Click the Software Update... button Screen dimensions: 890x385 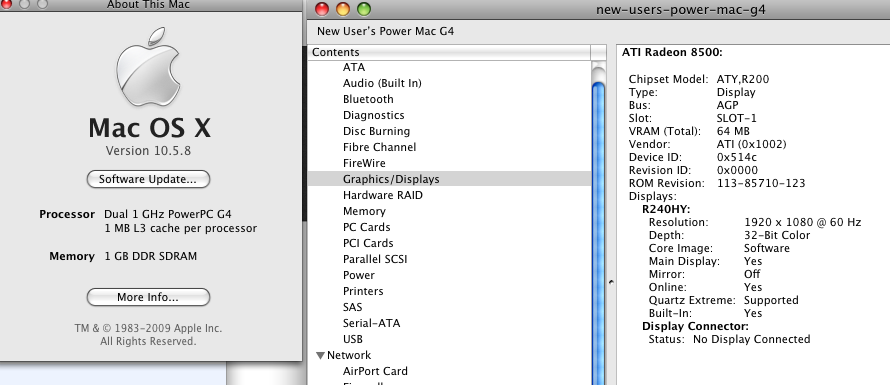(148, 179)
